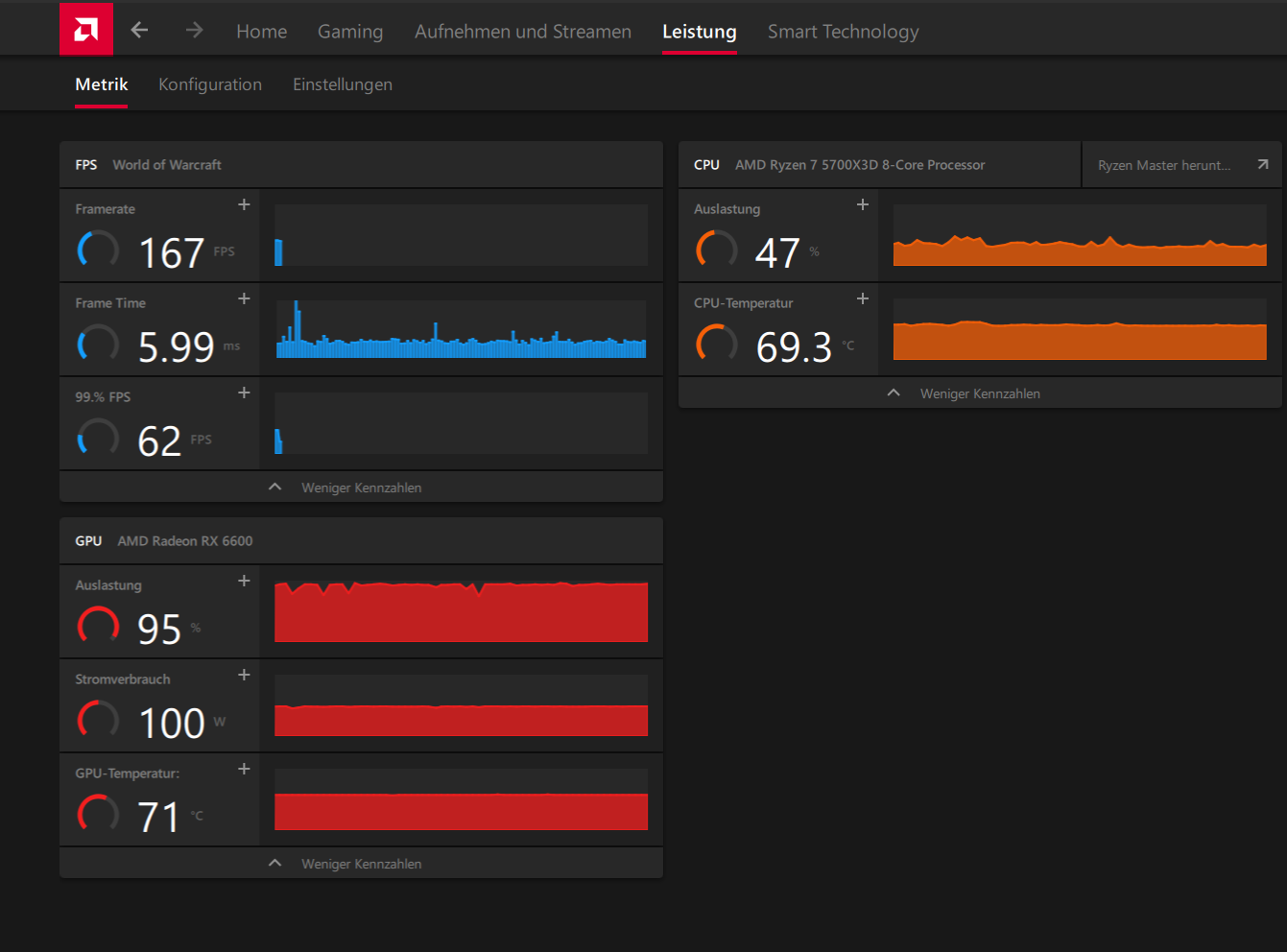Click the Stromverbrauch red graph
Image resolution: width=1287 pixels, height=952 pixels.
click(x=461, y=705)
